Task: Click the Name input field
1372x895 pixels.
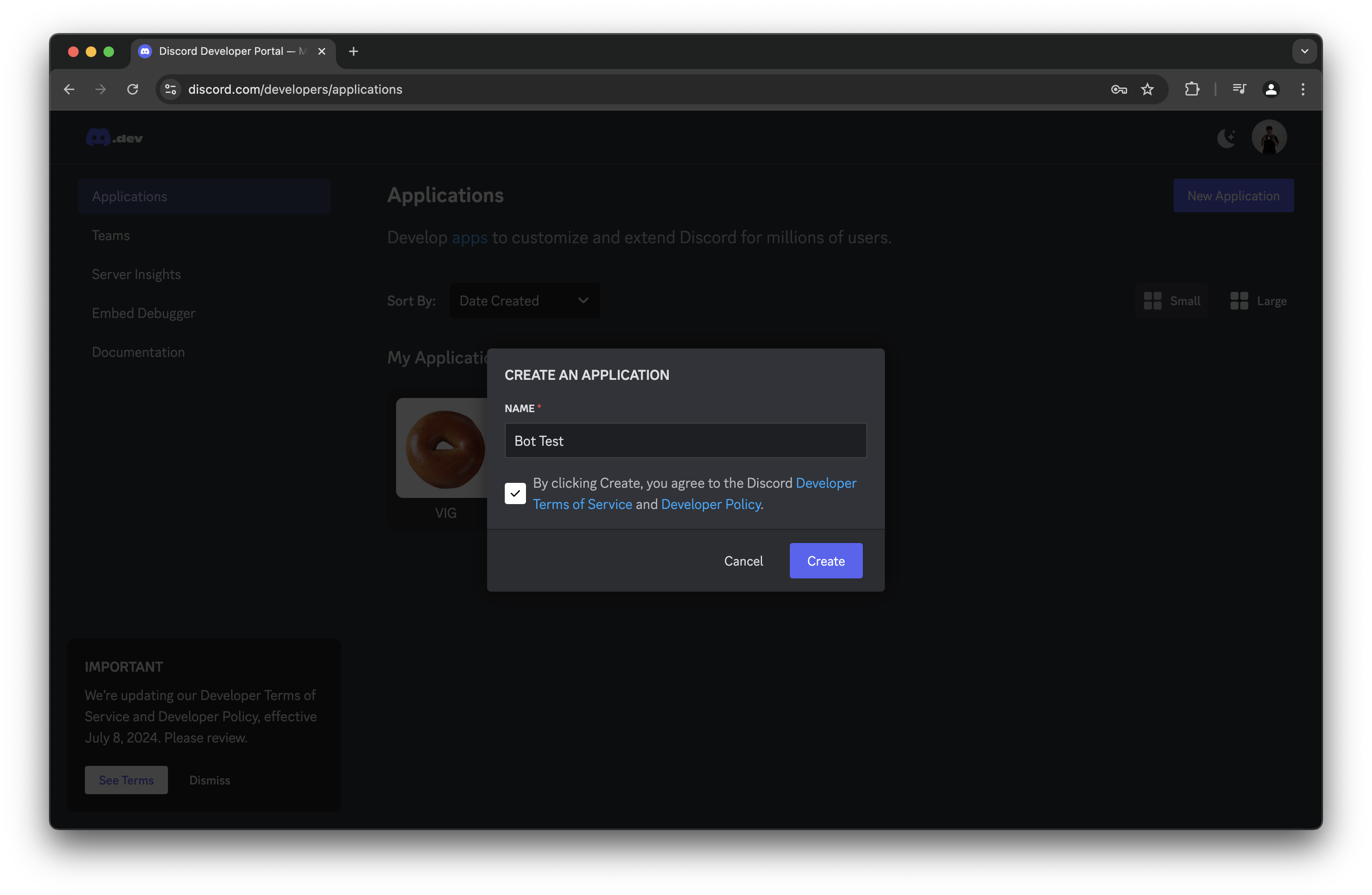Action: coord(685,441)
